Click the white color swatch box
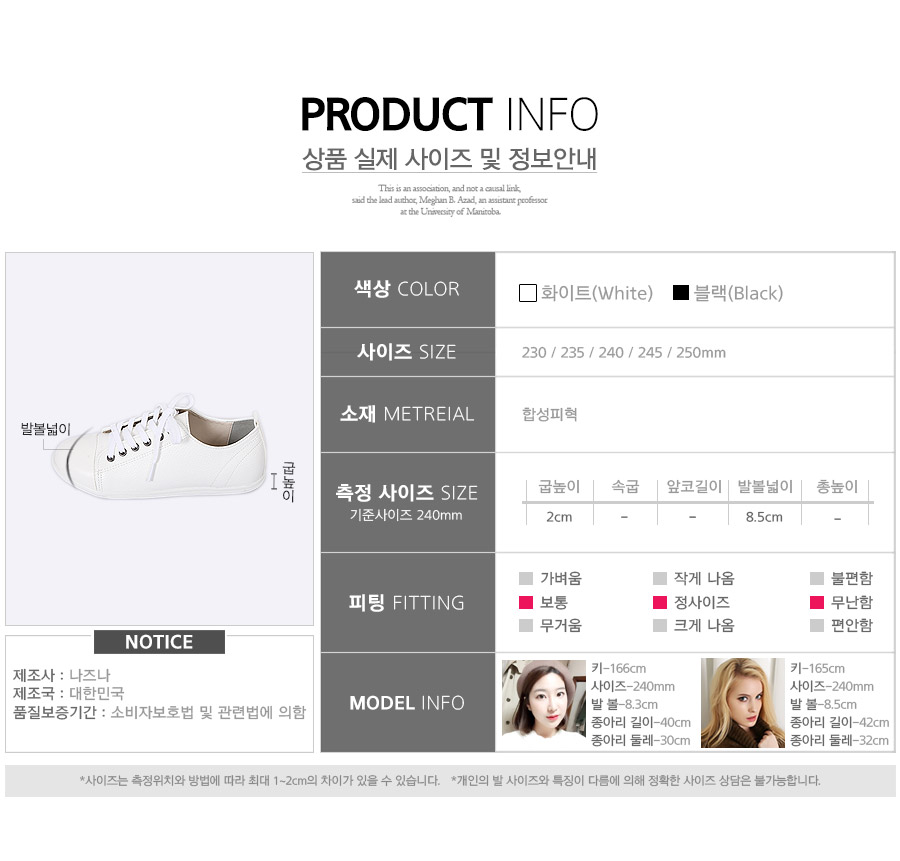The image size is (900, 861). (527, 293)
